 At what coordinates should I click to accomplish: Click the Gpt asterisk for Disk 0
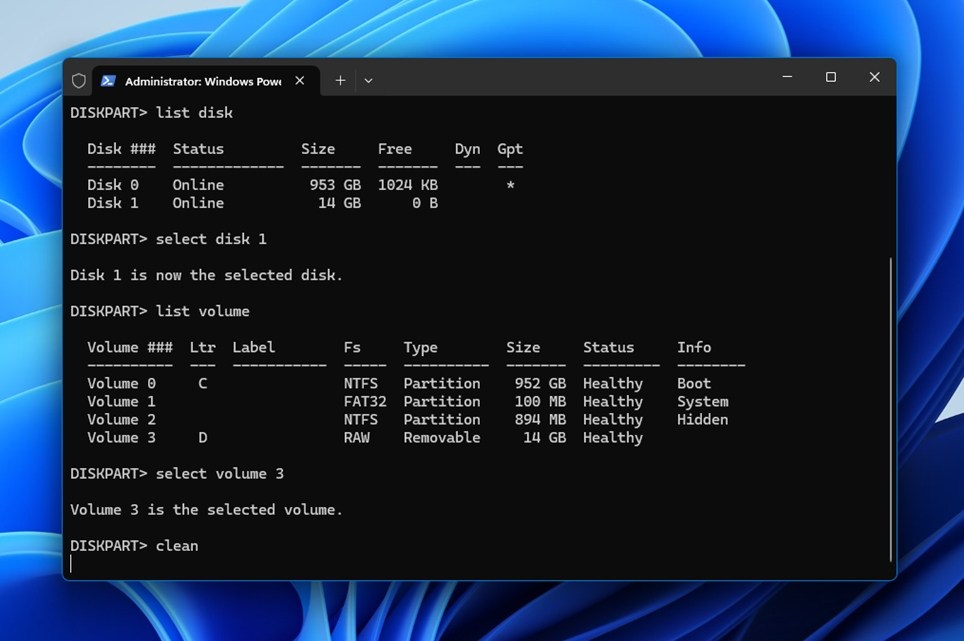click(510, 185)
